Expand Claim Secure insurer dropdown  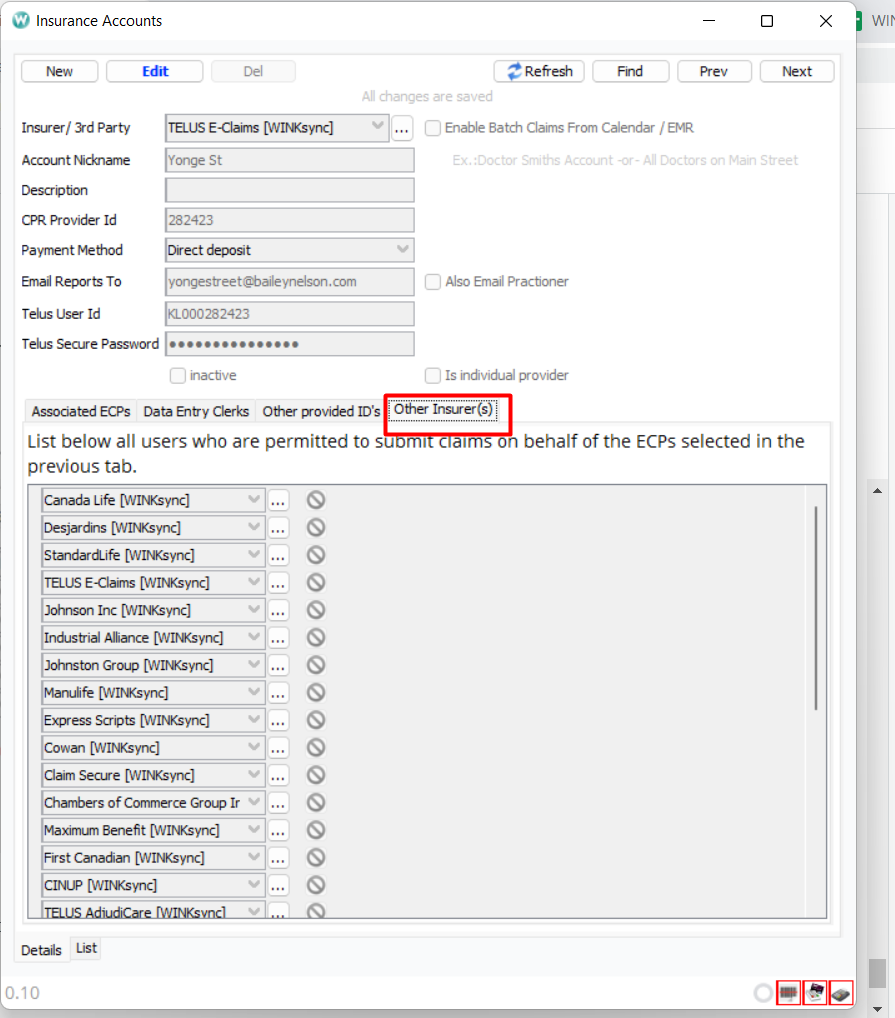[254, 775]
